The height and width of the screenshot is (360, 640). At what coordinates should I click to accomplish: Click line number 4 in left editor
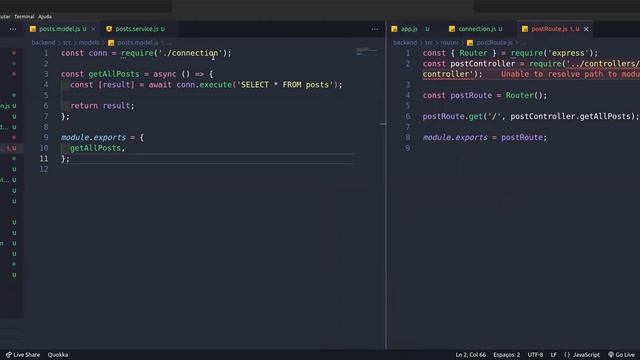coord(46,85)
